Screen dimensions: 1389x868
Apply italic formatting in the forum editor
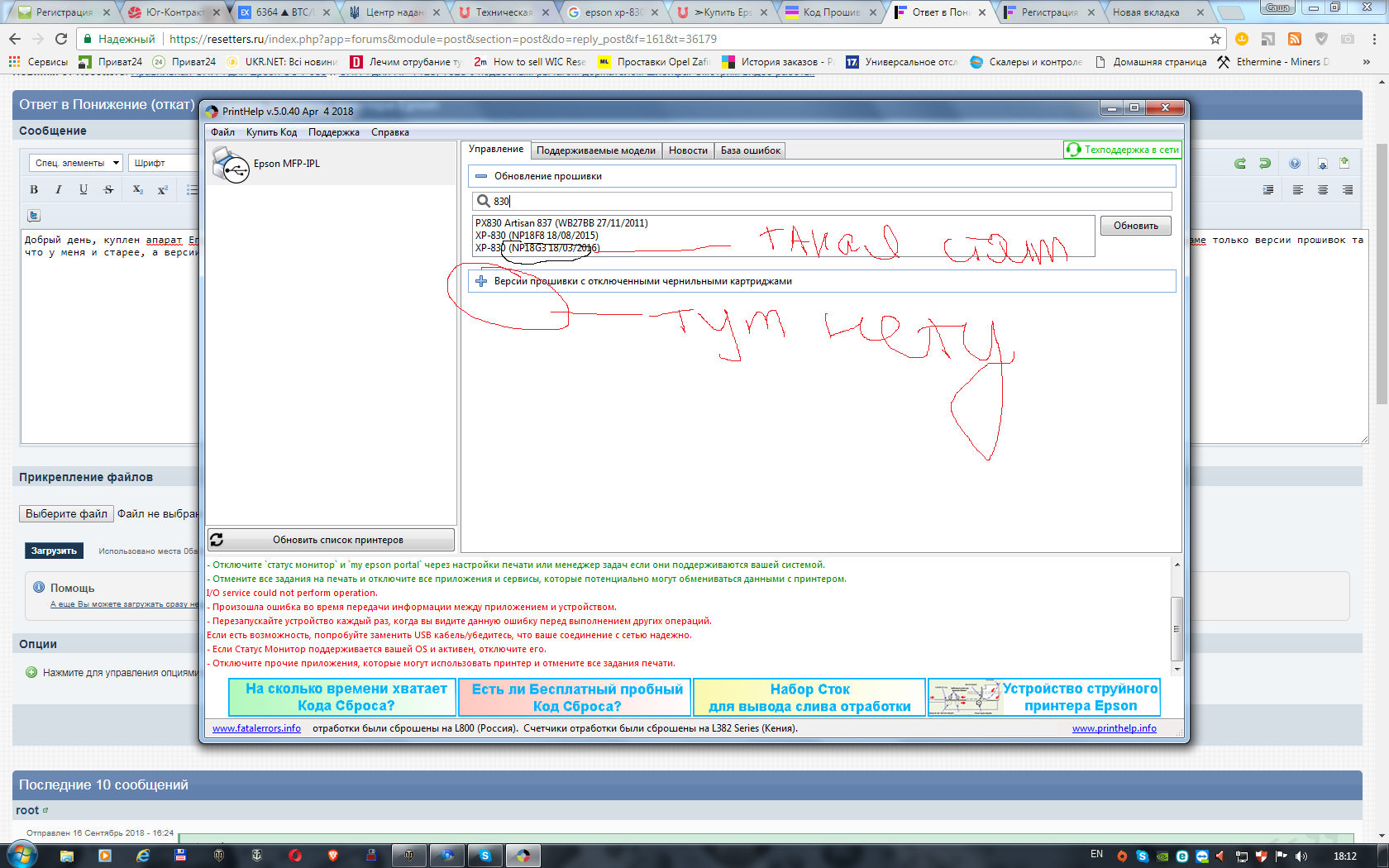click(x=59, y=190)
